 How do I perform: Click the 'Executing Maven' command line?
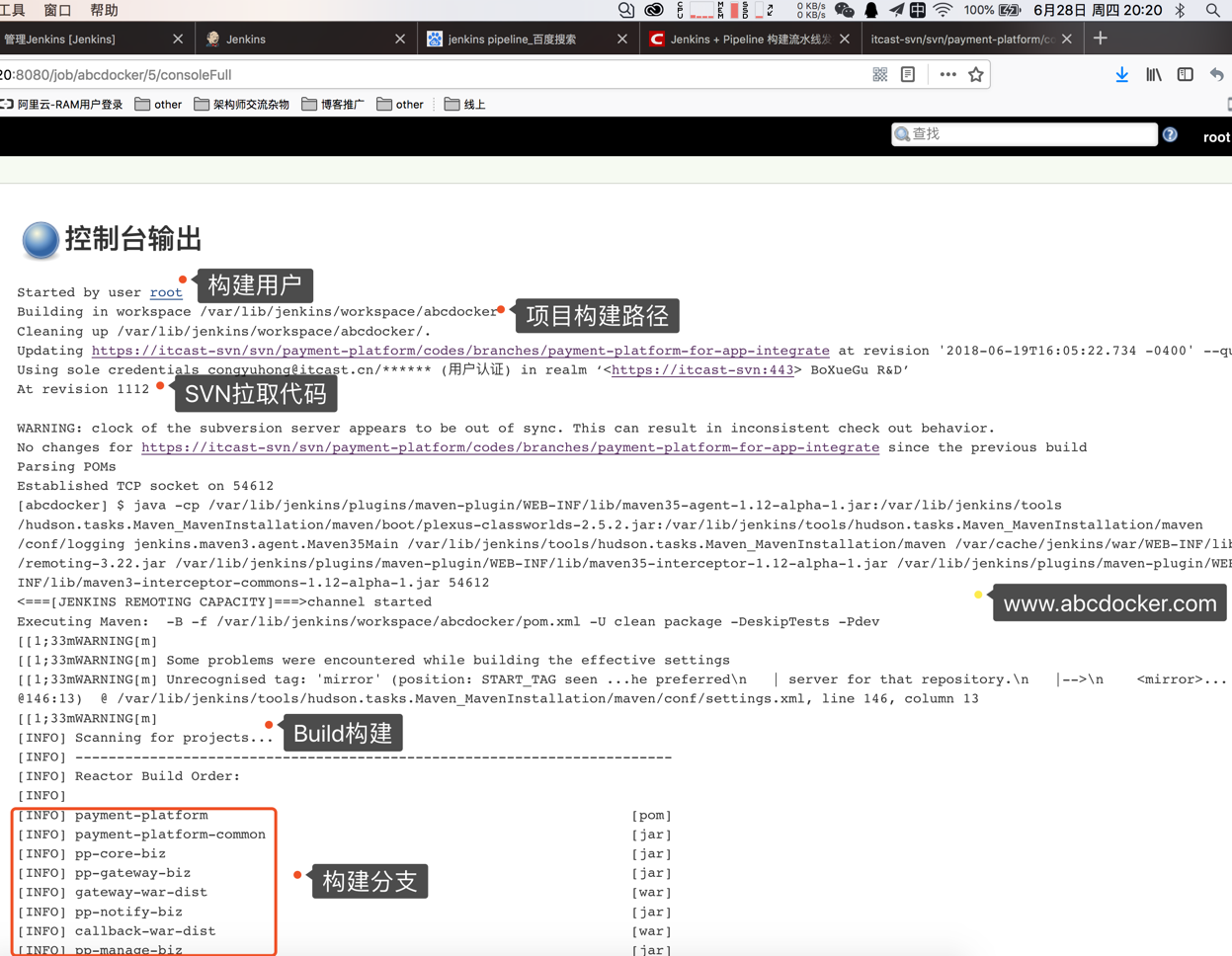(x=448, y=622)
